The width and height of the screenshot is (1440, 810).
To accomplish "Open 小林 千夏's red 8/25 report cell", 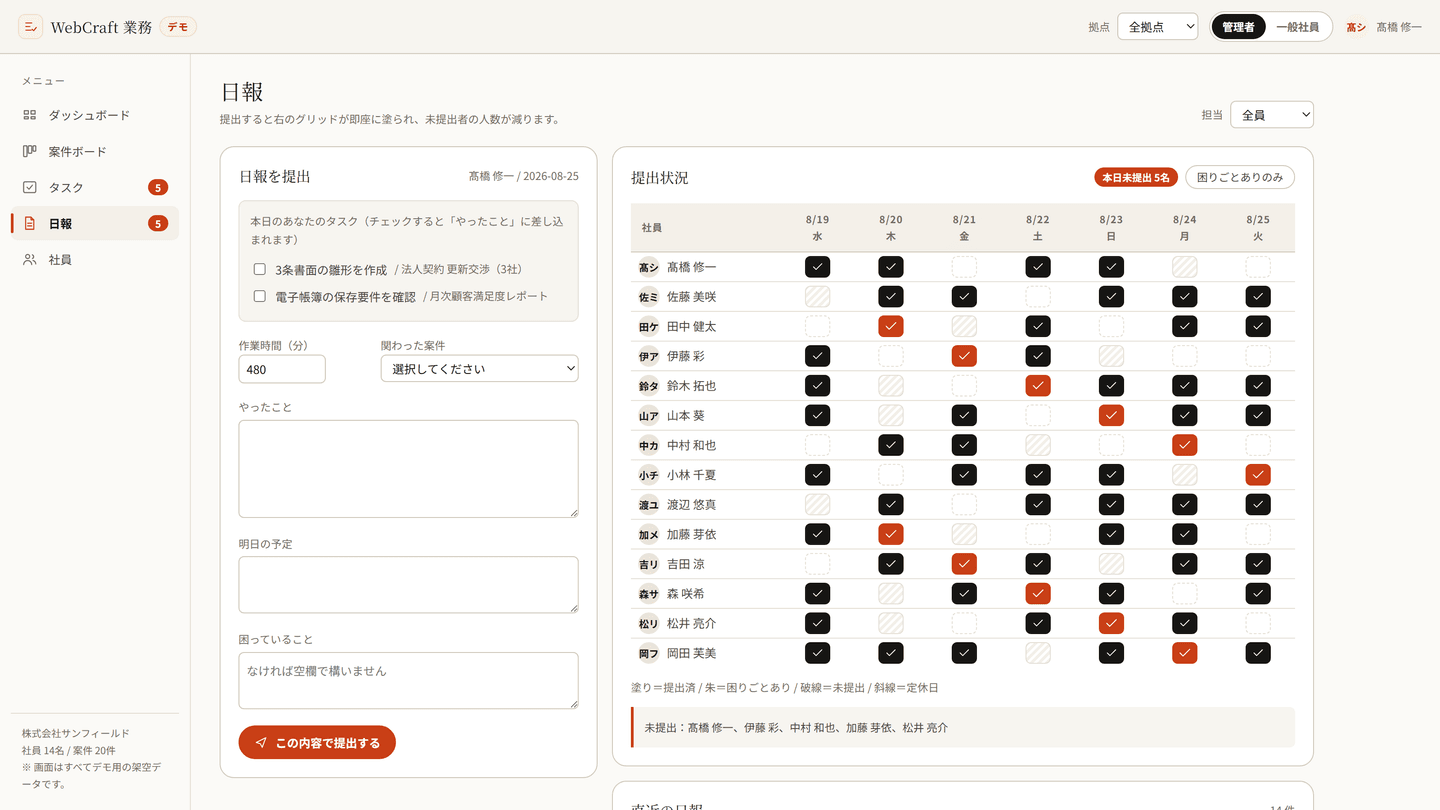I will coord(1258,475).
